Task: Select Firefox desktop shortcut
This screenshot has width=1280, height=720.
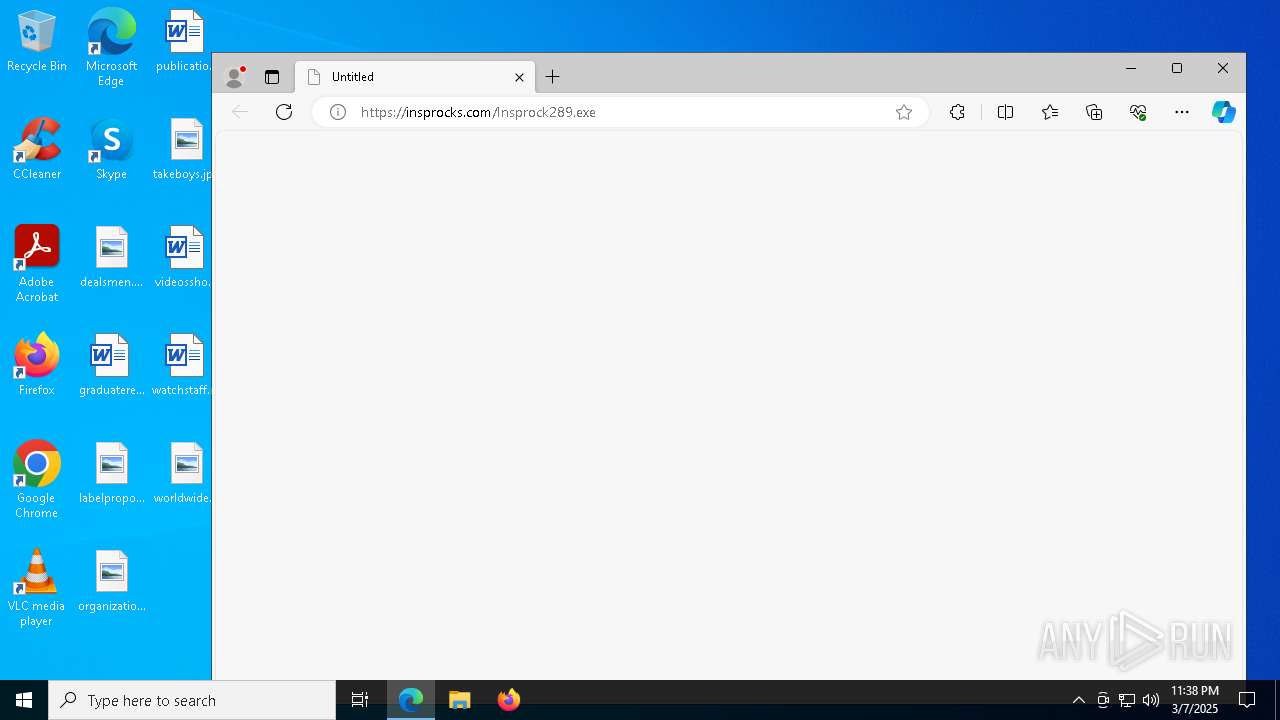Action: (x=37, y=365)
